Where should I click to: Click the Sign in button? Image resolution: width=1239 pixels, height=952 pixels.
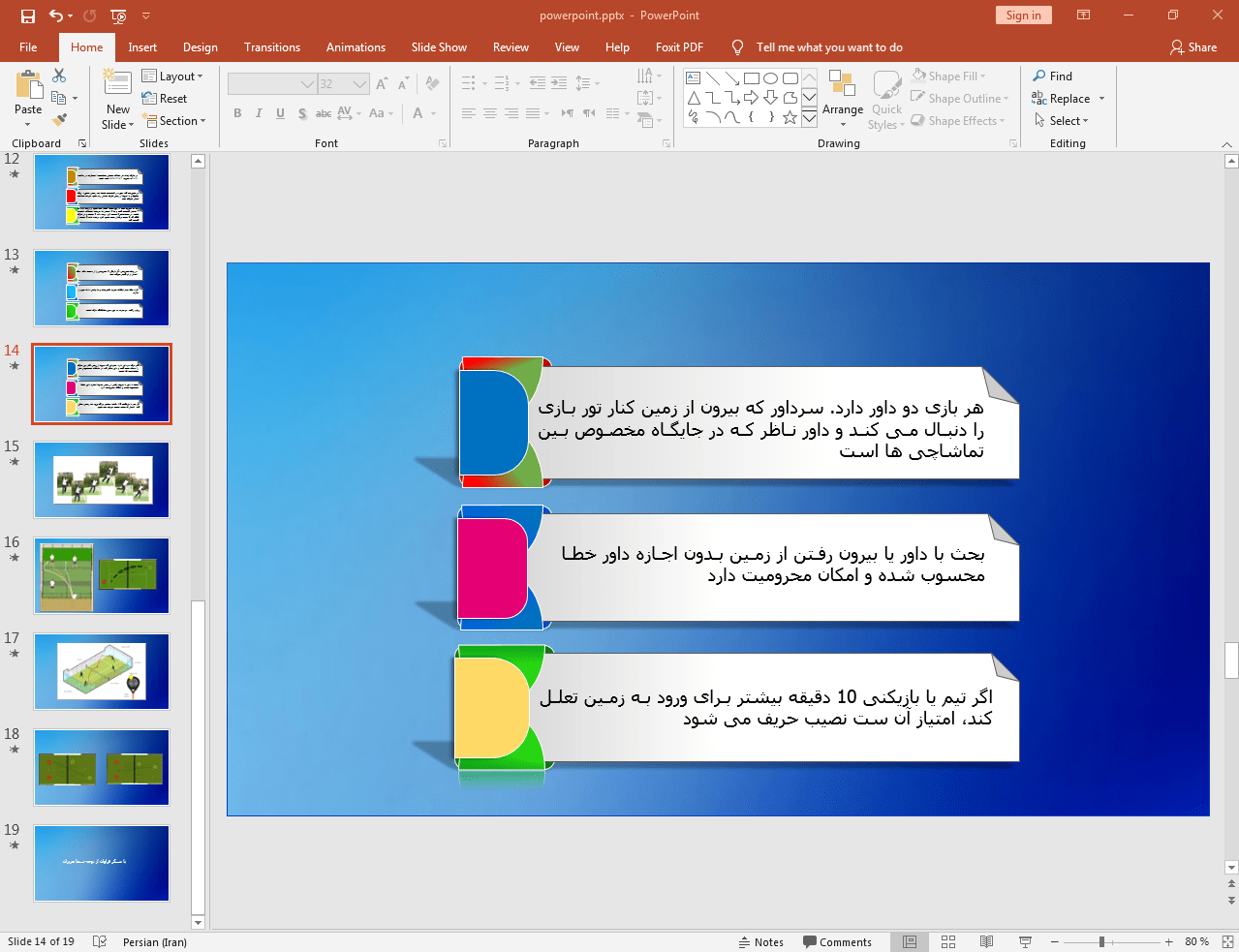tap(1023, 15)
